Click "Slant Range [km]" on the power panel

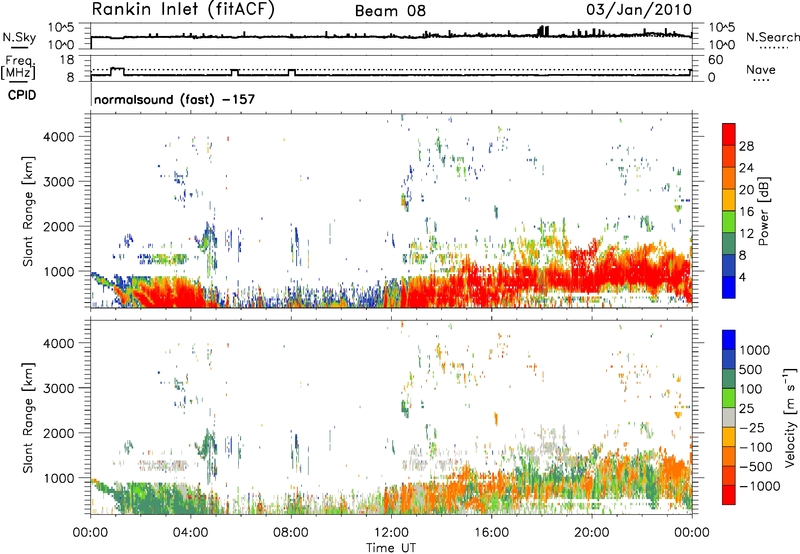tap(28, 211)
